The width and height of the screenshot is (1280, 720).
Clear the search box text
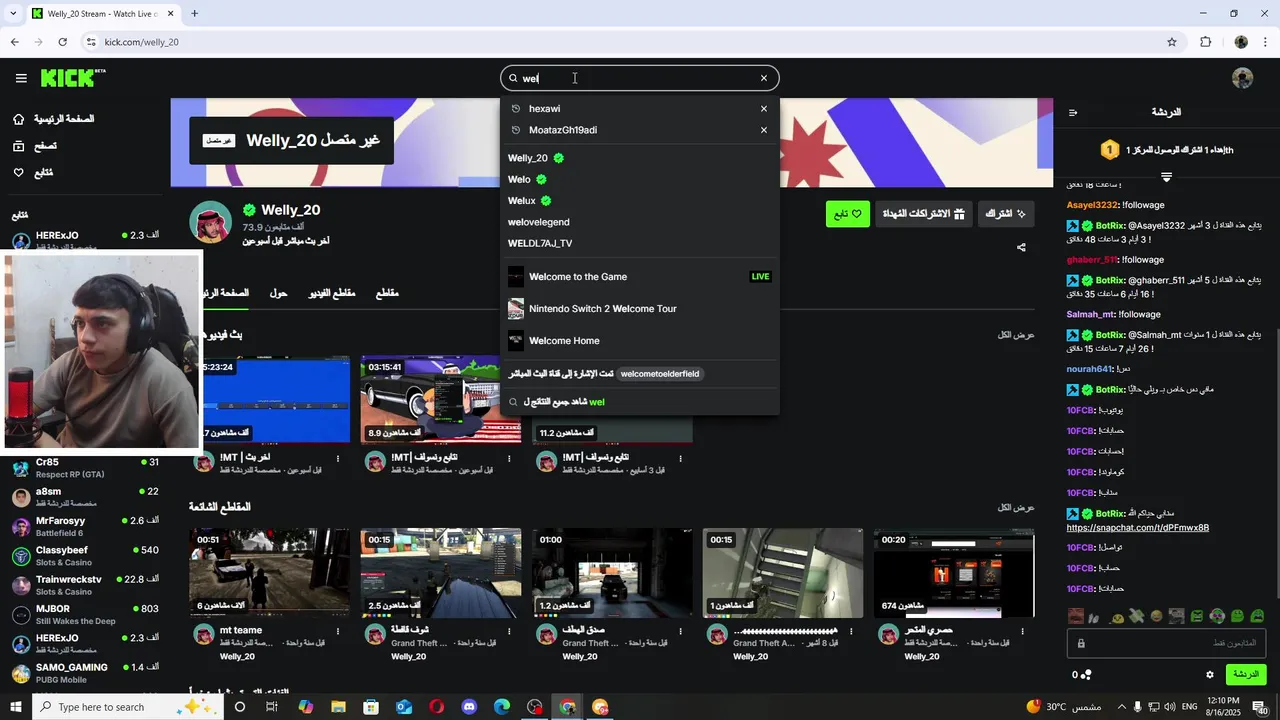pos(764,78)
